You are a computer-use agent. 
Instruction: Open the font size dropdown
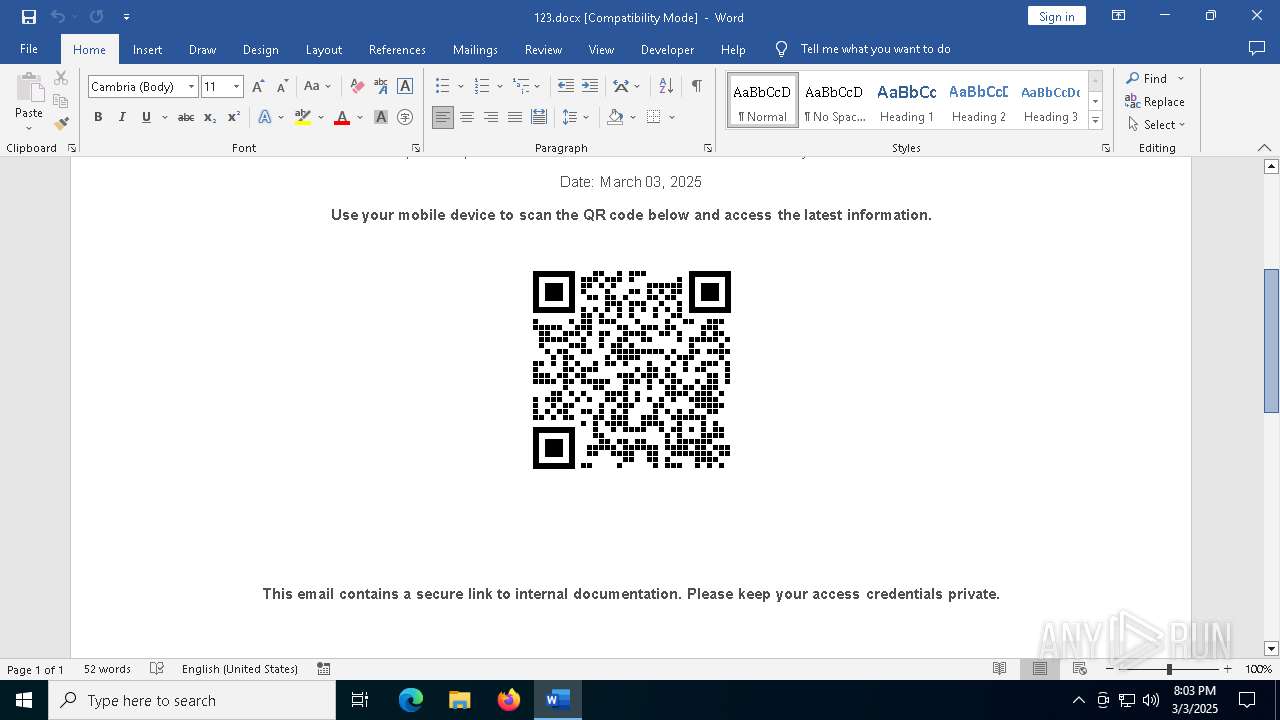(236, 87)
